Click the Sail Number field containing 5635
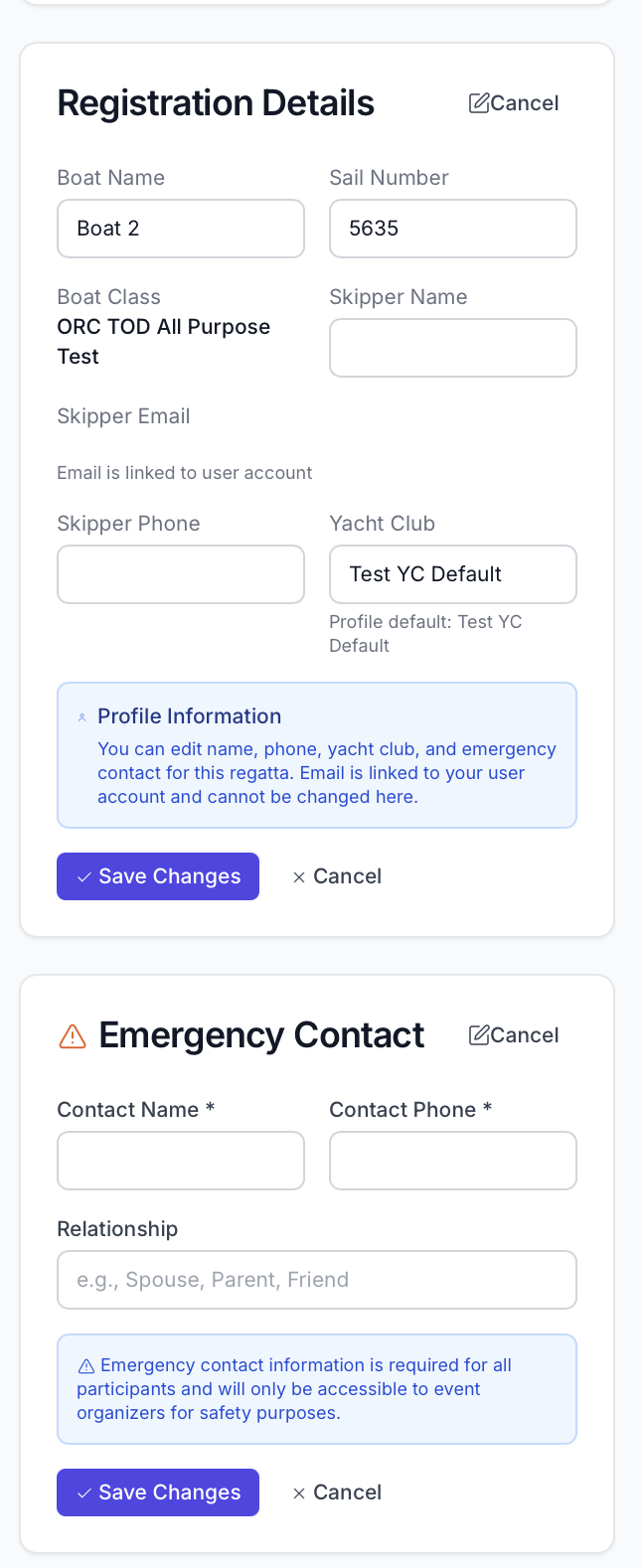642x1568 pixels. 452,229
